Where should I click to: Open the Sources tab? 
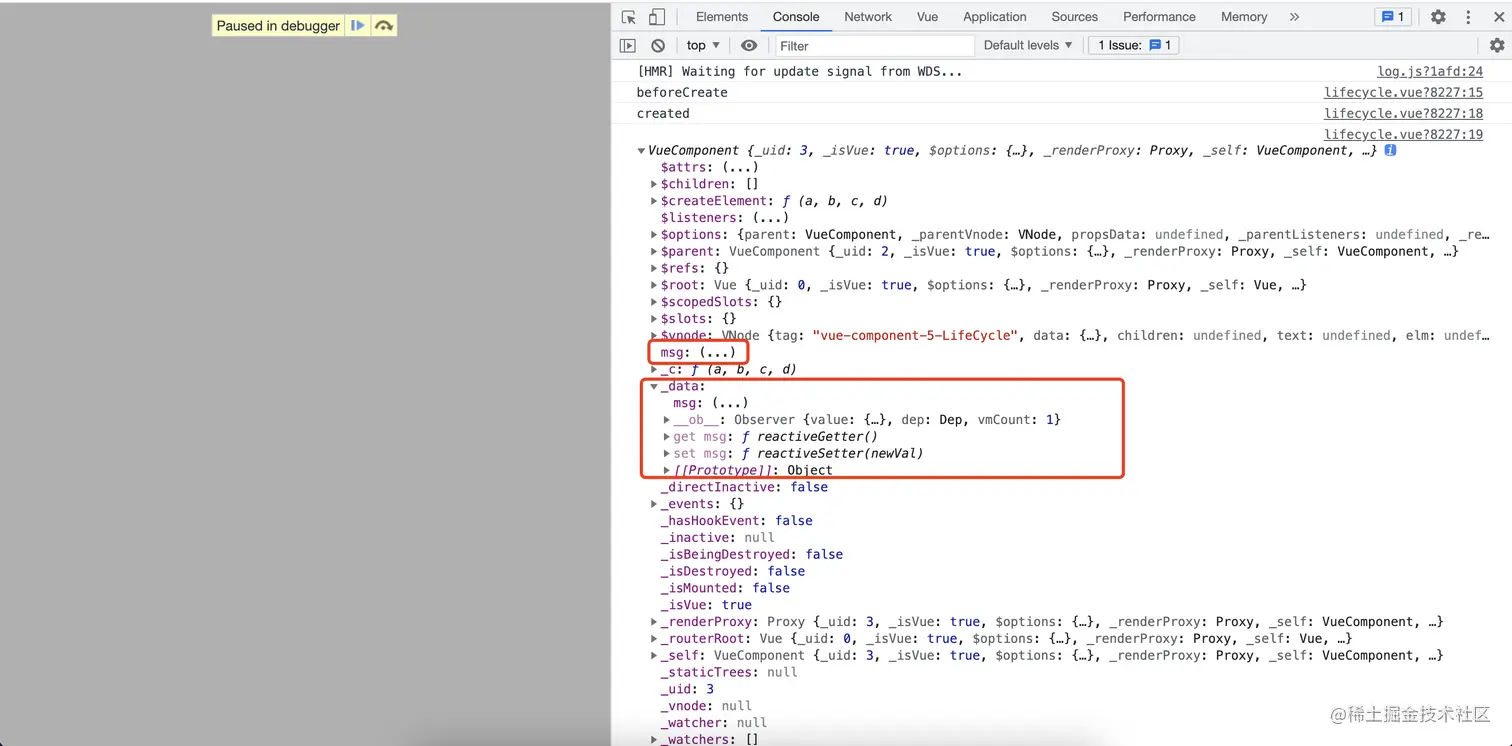1075,17
